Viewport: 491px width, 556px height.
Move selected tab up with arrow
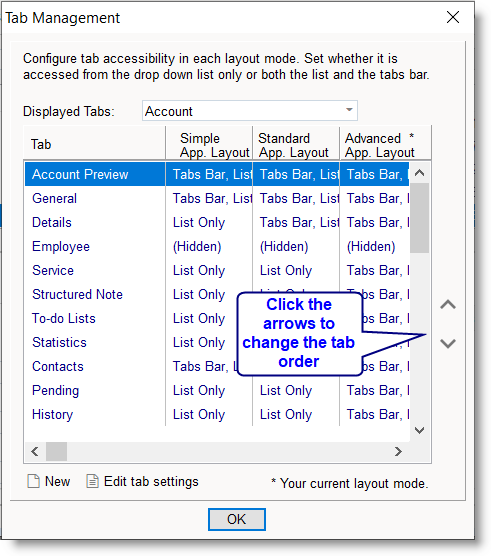(x=448, y=305)
